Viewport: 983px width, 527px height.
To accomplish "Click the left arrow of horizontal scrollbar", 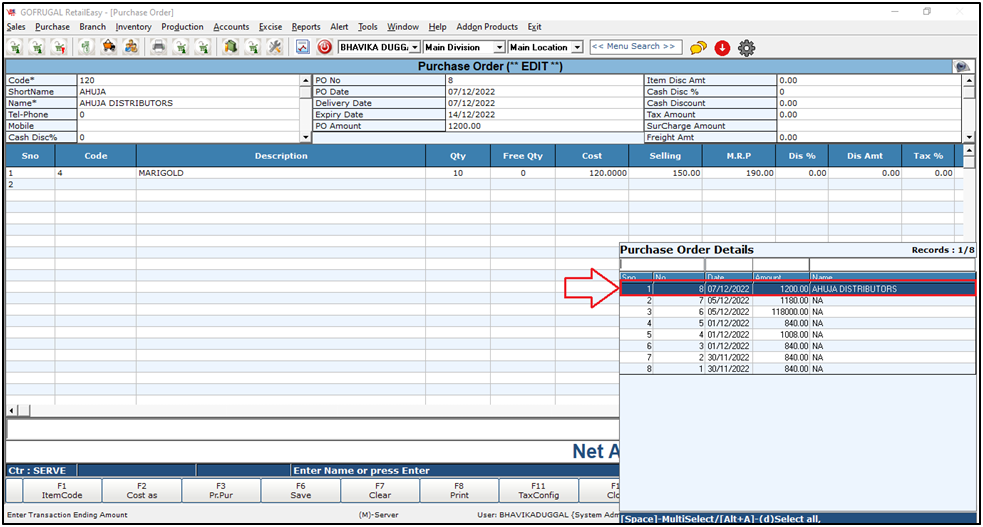I will point(12,411).
